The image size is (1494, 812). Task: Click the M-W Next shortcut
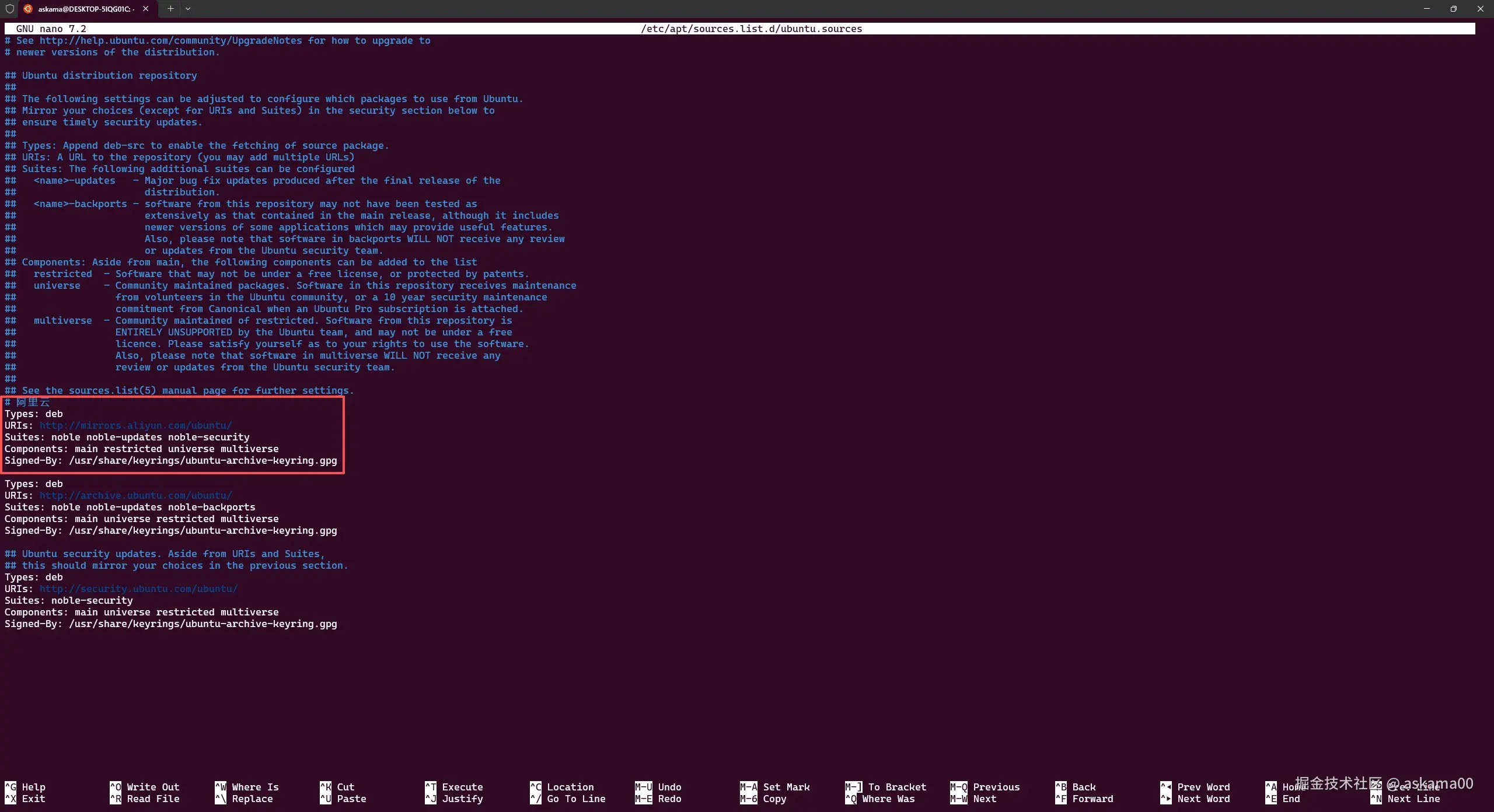[973, 799]
